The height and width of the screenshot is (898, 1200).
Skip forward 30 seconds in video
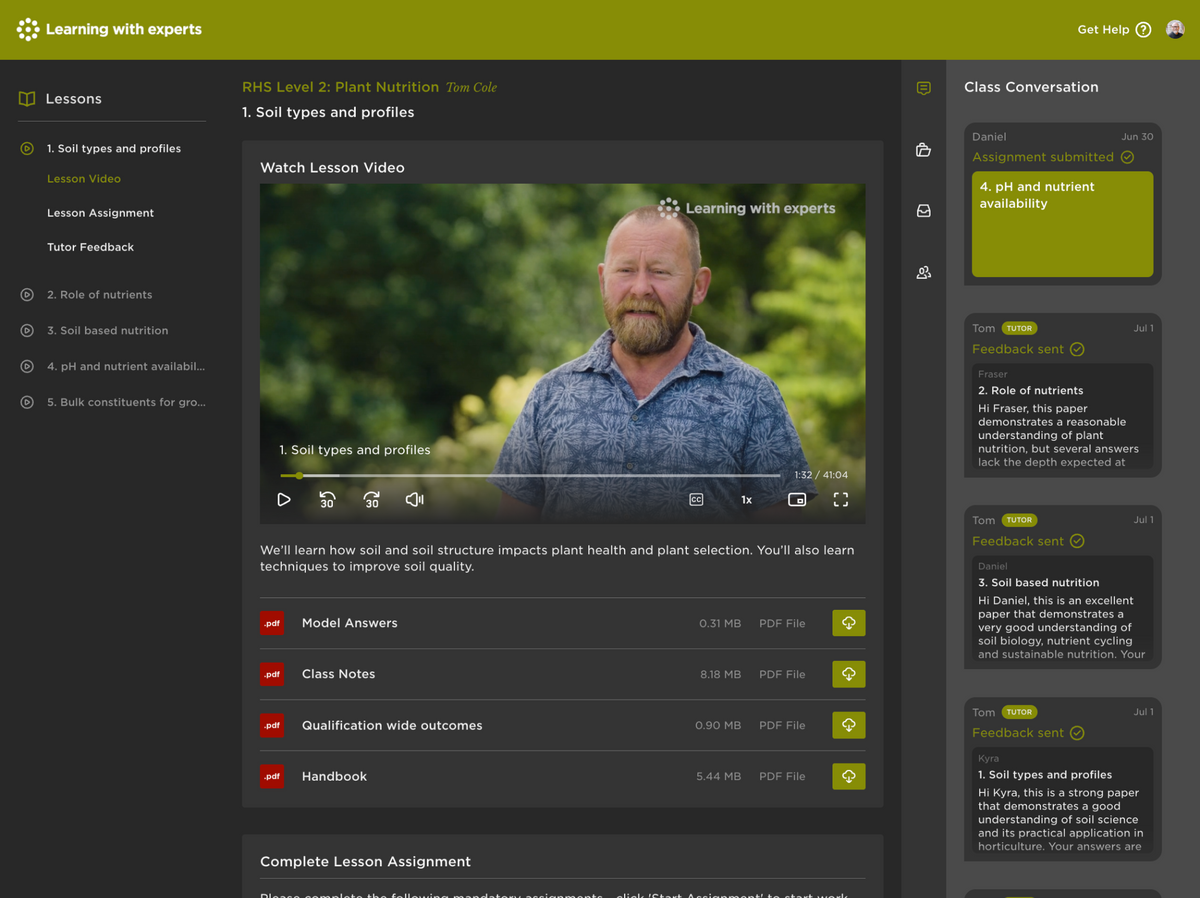click(371, 499)
